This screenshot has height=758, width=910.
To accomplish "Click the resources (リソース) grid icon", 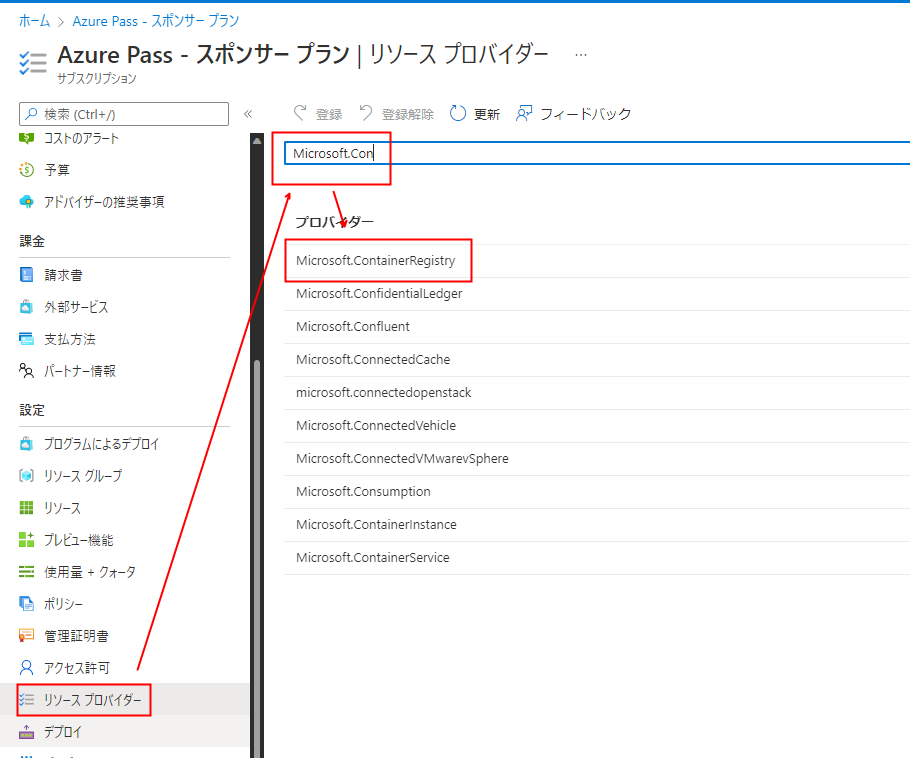I will [26, 508].
